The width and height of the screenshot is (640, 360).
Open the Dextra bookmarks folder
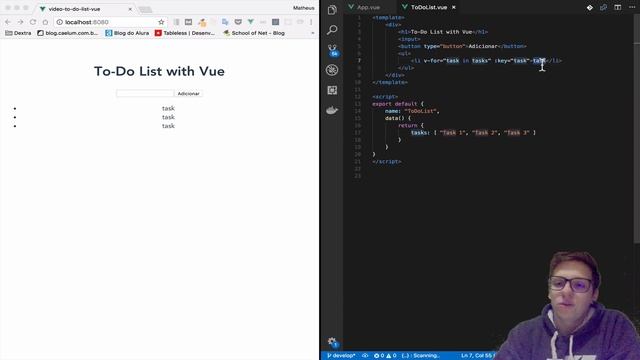click(18, 33)
